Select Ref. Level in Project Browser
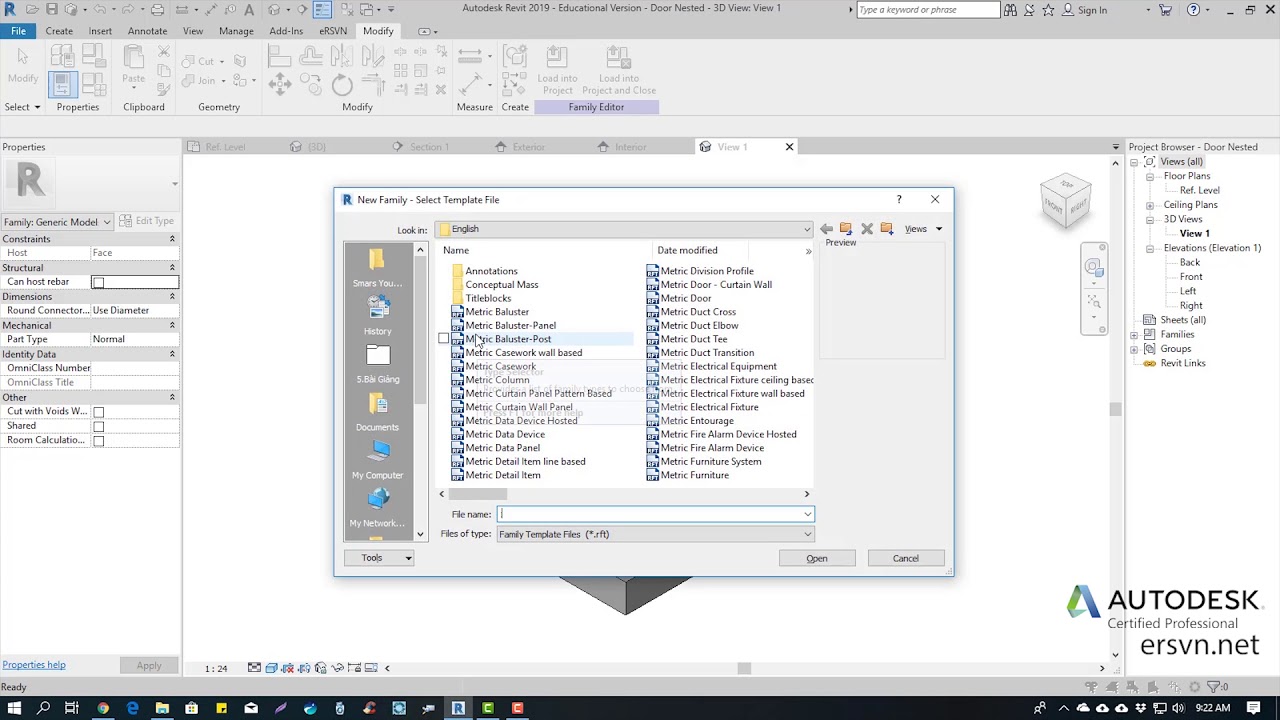1280x720 pixels. pyautogui.click(x=1199, y=190)
